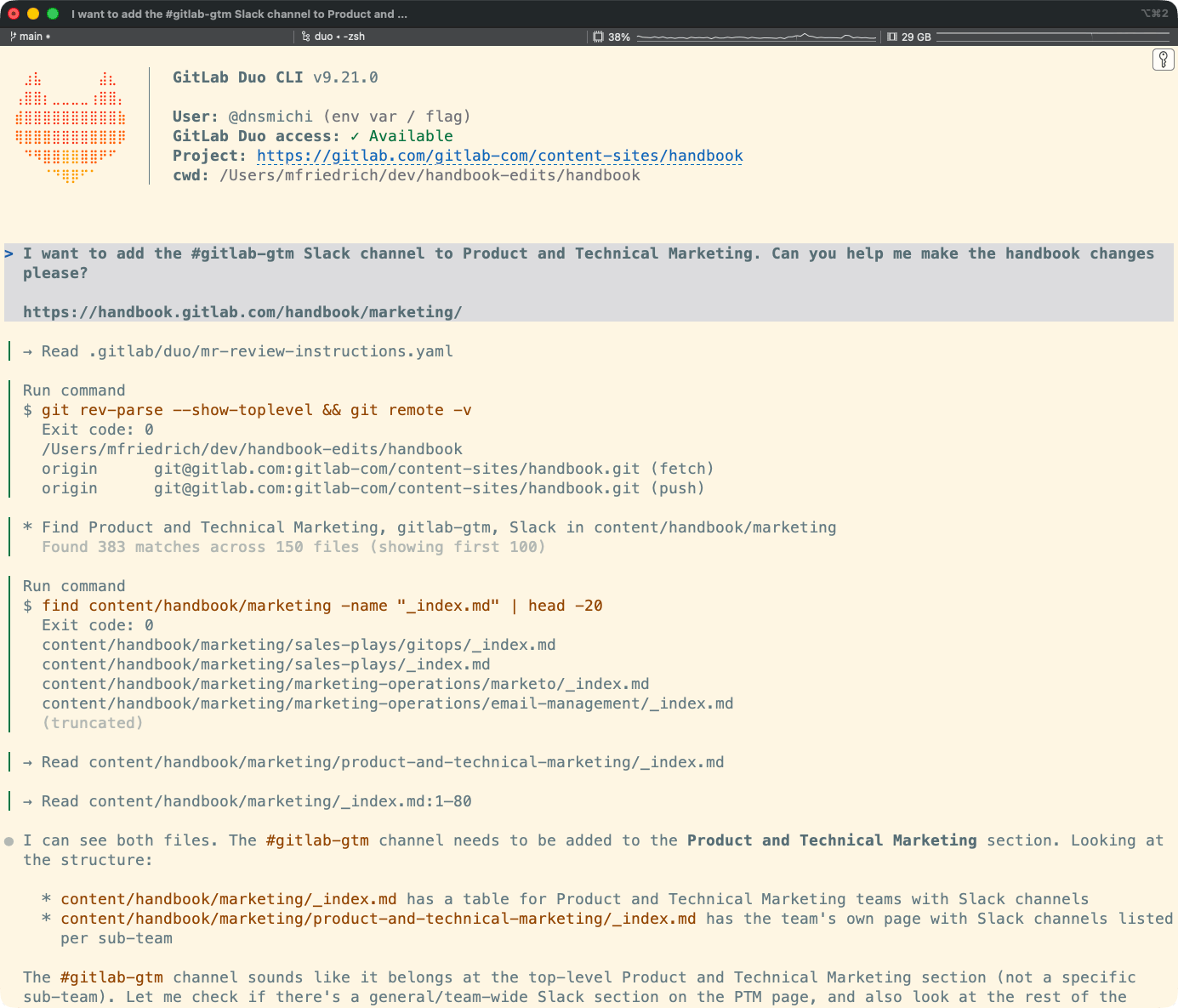Image resolution: width=1178 pixels, height=1008 pixels.
Task: Click the blue prompt caret before 'I want'
Action: [x=9, y=253]
